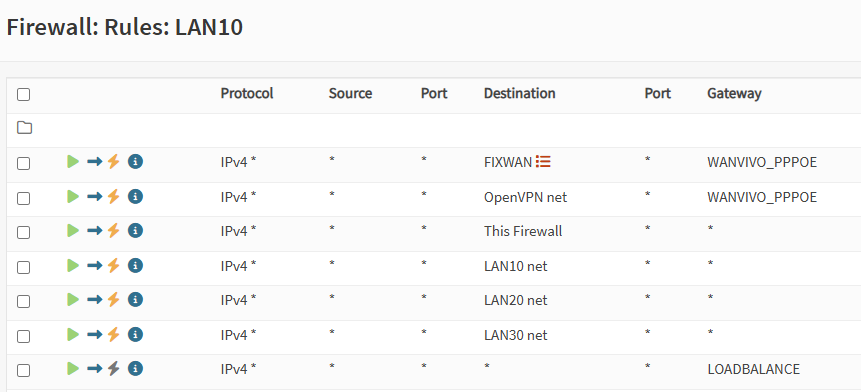Expand the folder icon category row
The width and height of the screenshot is (861, 392).
(24, 128)
